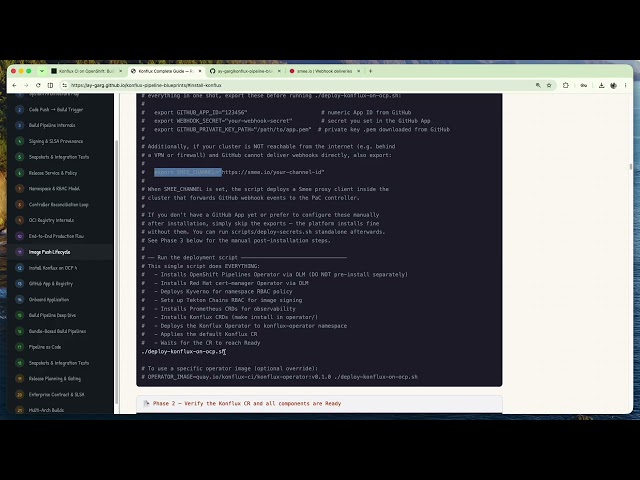The height and width of the screenshot is (480, 640).
Task: Switch to Konflux CI on OpenShift tab
Action: coord(86,71)
